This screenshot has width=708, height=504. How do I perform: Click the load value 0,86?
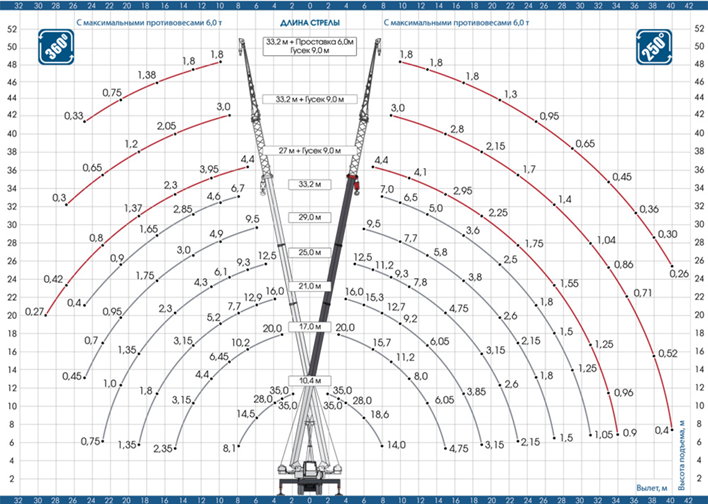[624, 265]
